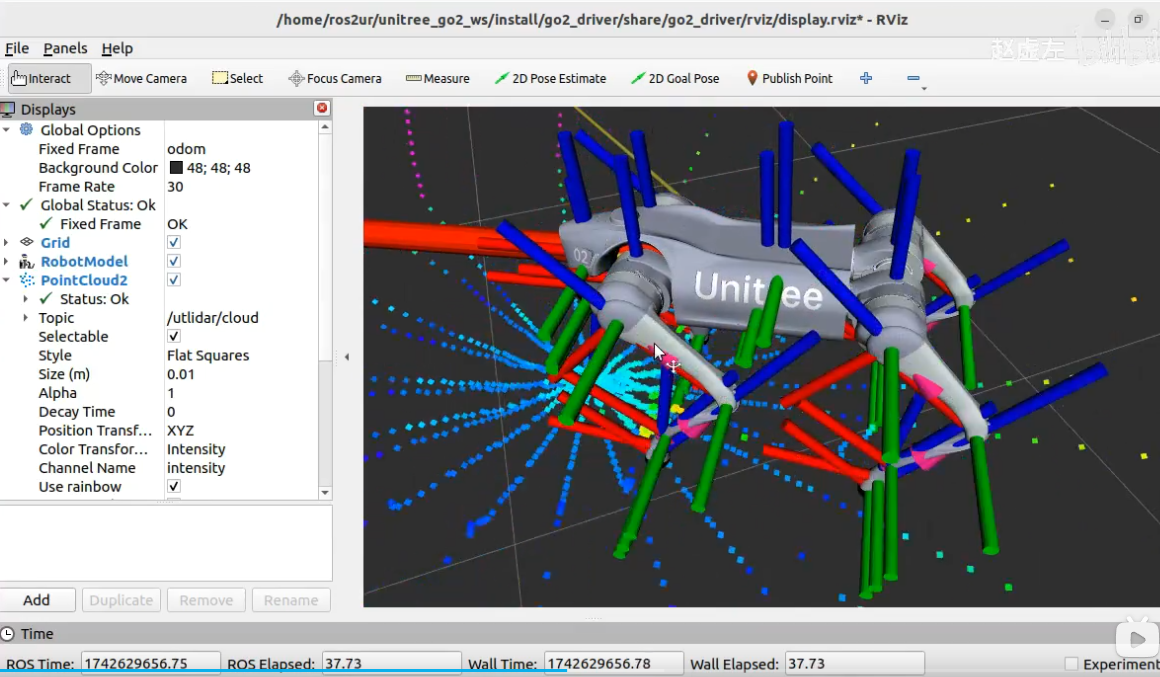This screenshot has width=1160, height=677.
Task: Toggle the RobotModel display checkbox
Action: (174, 261)
